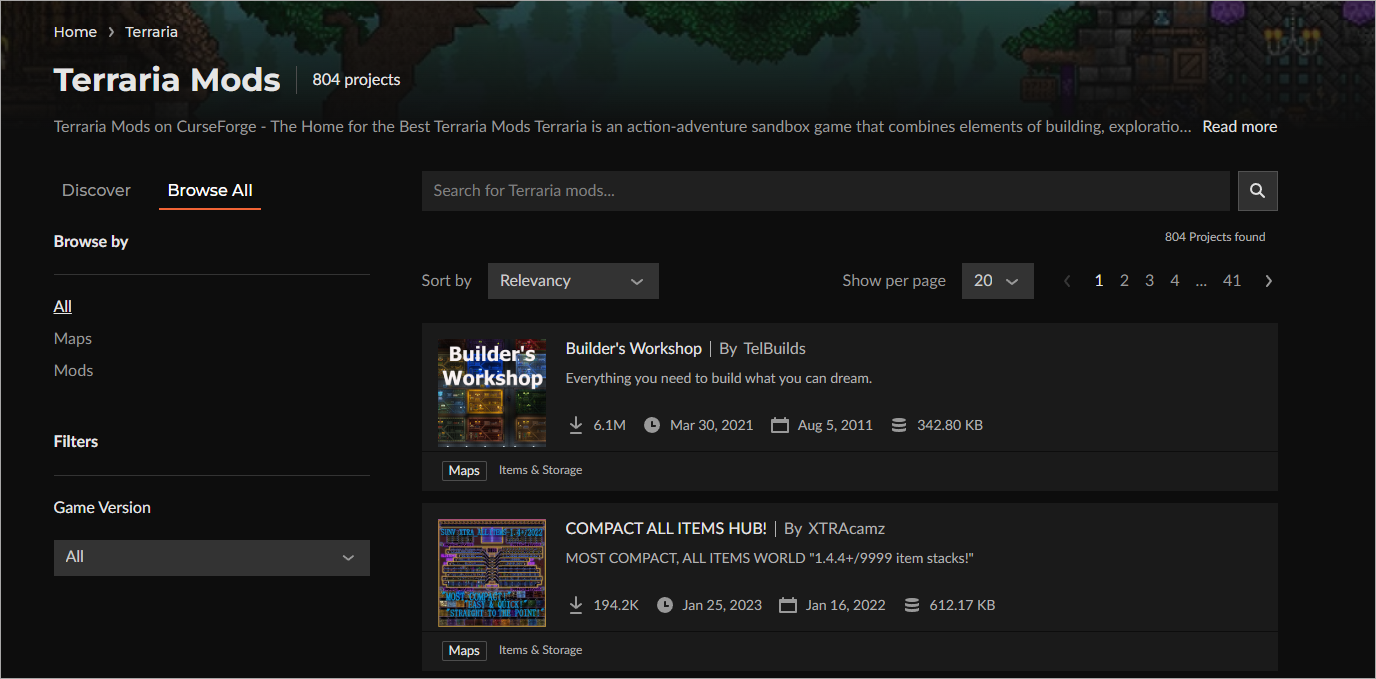Click Maps tag on COMPACT ALL ITEMS card
The image size is (1376, 679).
coord(464,650)
